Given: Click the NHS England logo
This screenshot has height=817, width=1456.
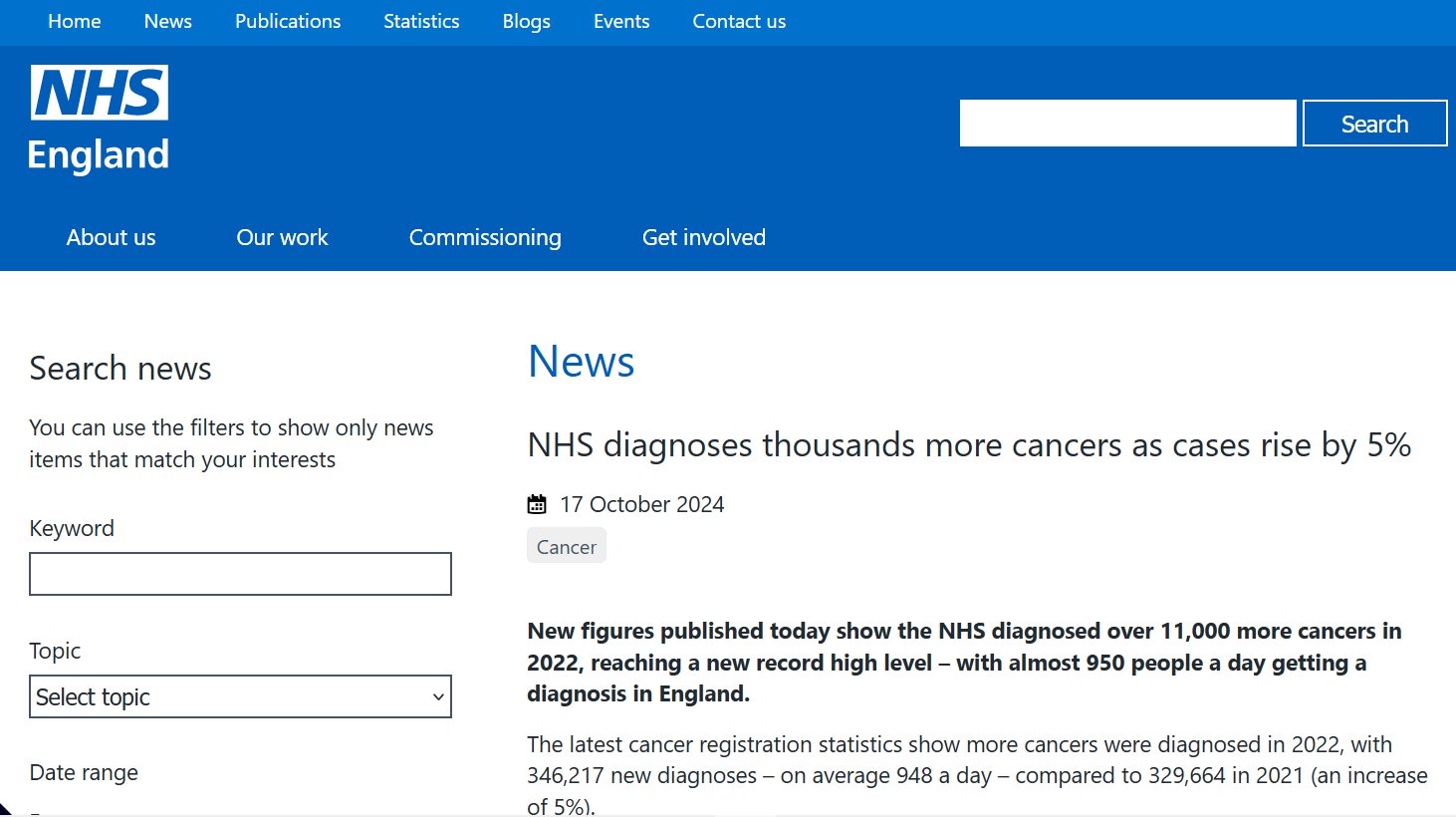Looking at the screenshot, I should coord(99,119).
